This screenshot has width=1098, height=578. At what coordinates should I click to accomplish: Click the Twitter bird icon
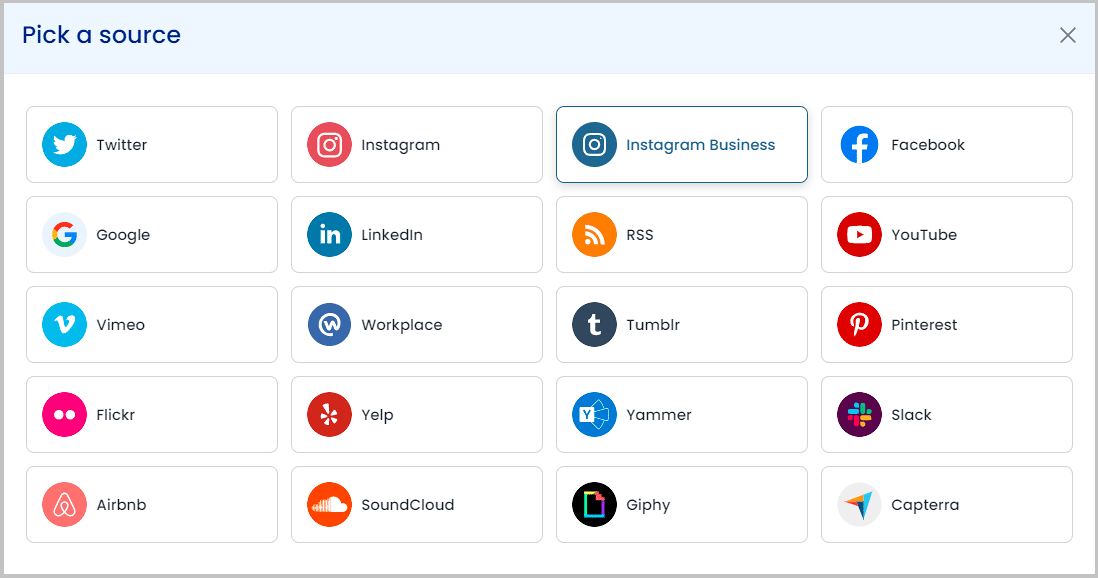(x=64, y=144)
